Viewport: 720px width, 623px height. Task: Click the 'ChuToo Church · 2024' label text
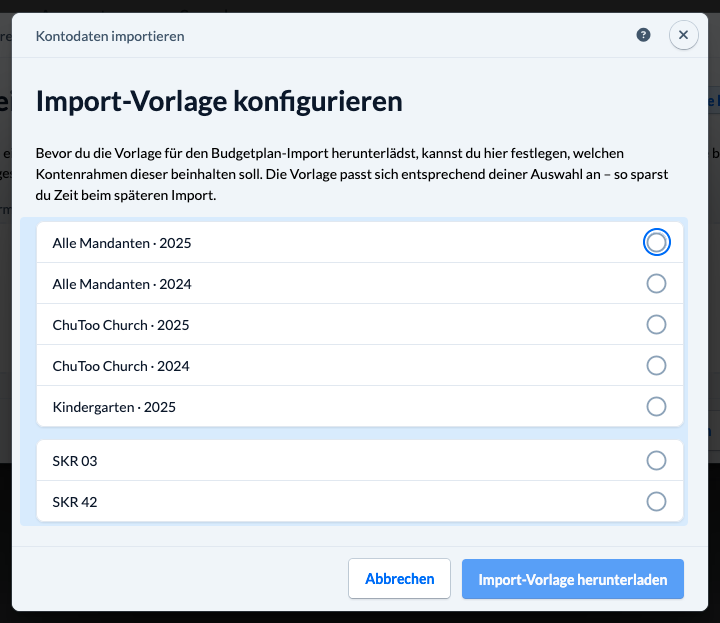121,366
